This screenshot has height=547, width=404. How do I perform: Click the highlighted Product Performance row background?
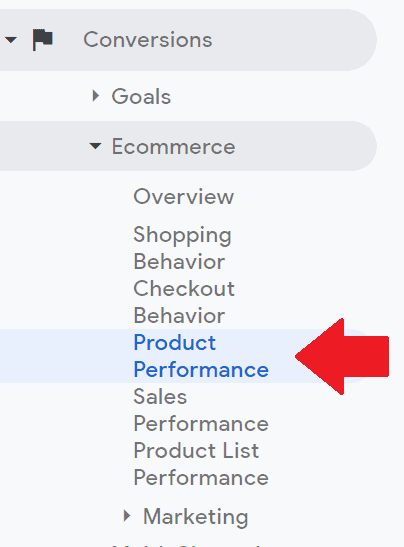click(187, 356)
